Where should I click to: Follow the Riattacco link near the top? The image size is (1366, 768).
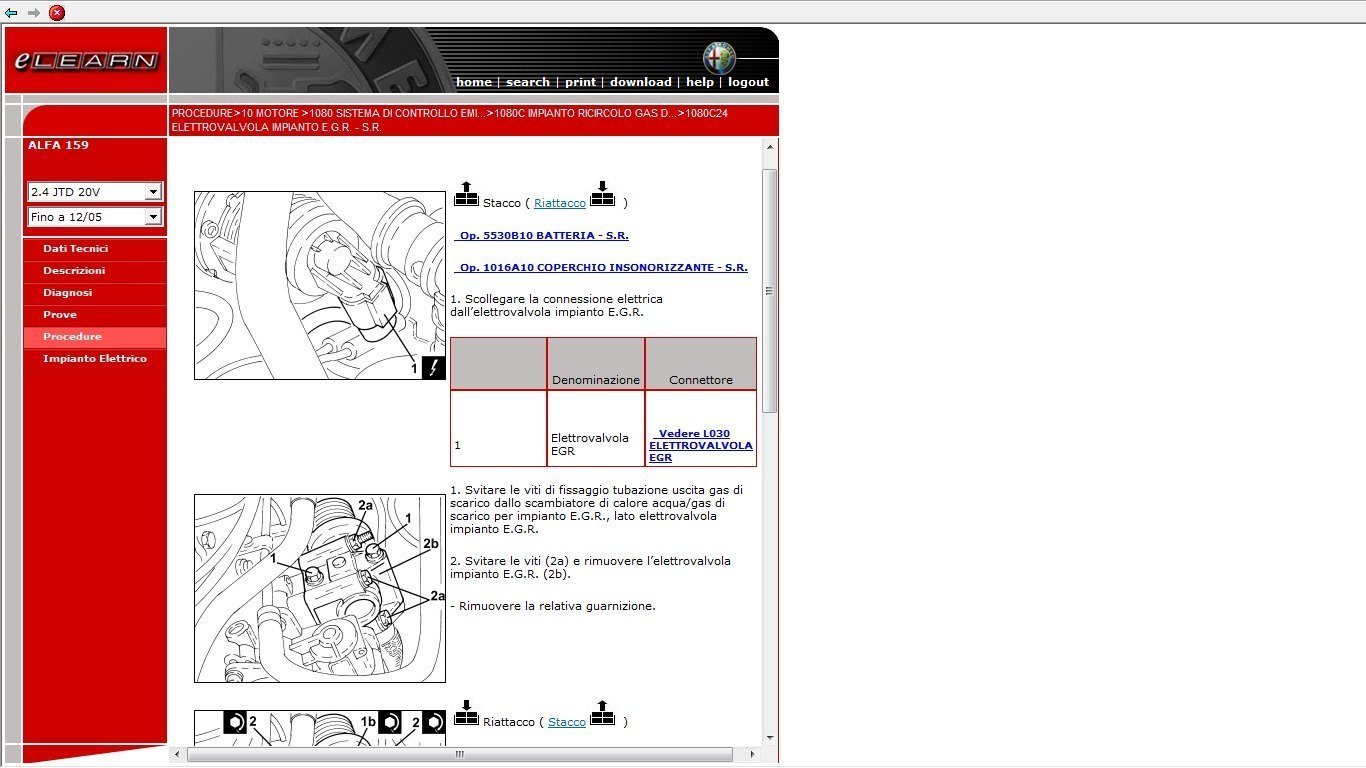(x=560, y=203)
